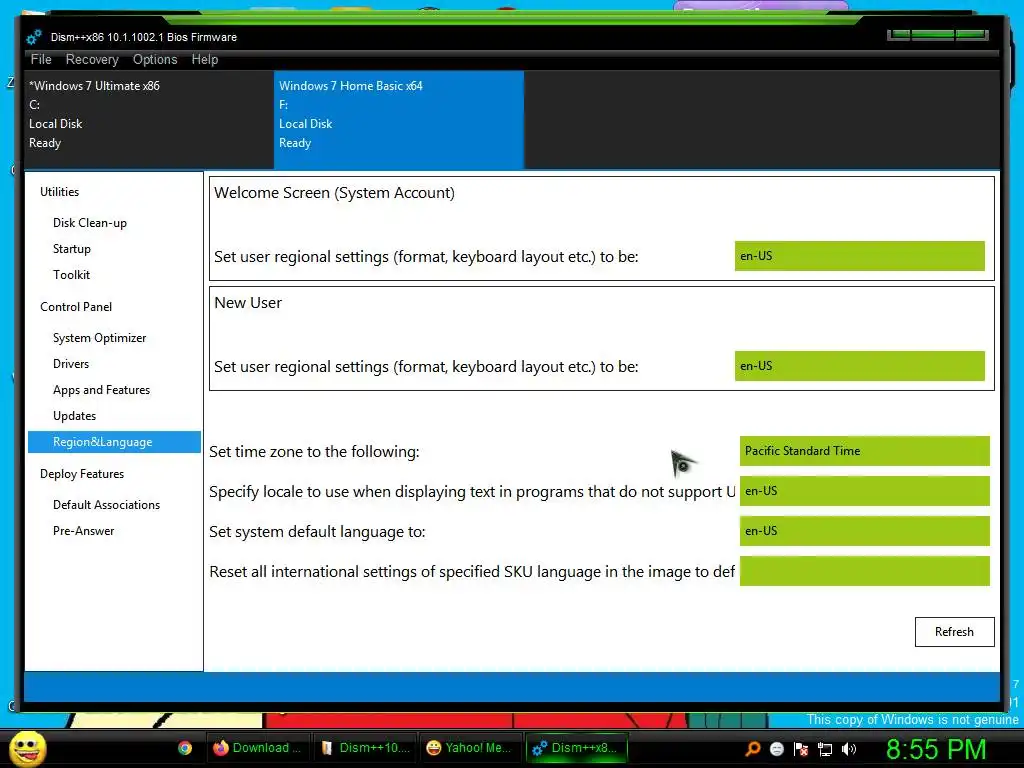Open the File menu
The image size is (1024, 768).
(40, 59)
